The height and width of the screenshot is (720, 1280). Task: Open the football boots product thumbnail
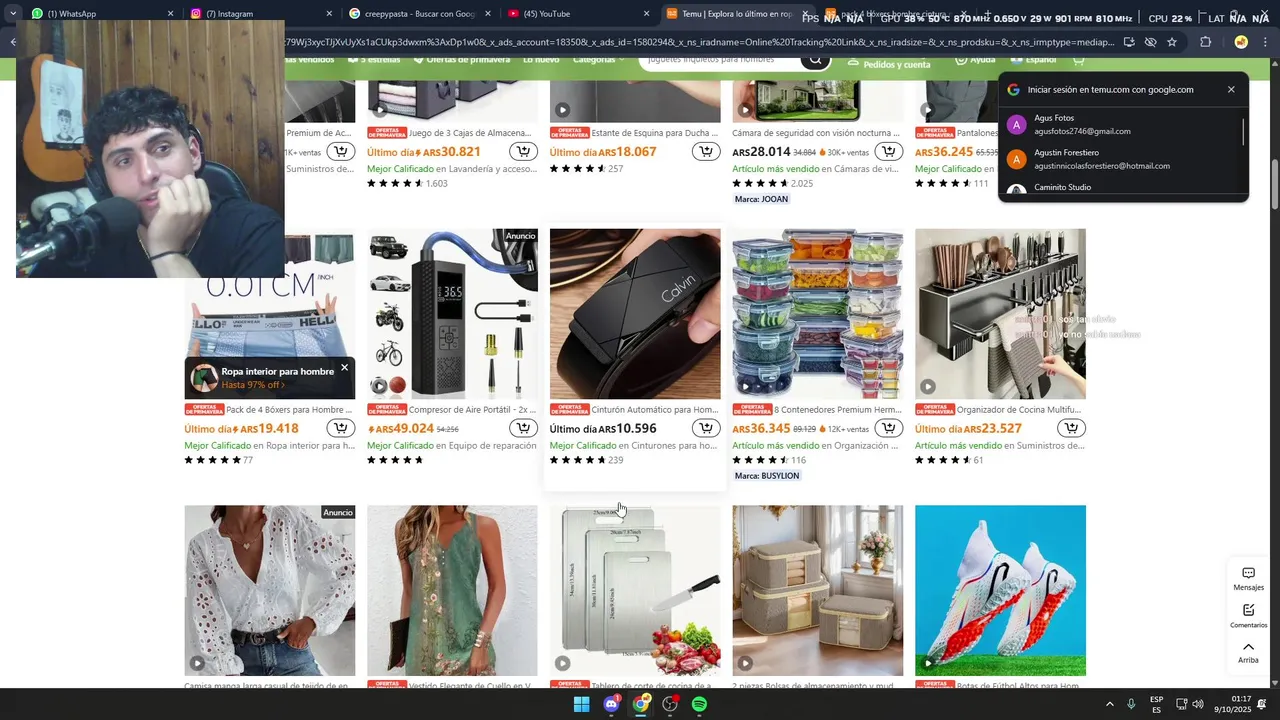[1000, 590]
